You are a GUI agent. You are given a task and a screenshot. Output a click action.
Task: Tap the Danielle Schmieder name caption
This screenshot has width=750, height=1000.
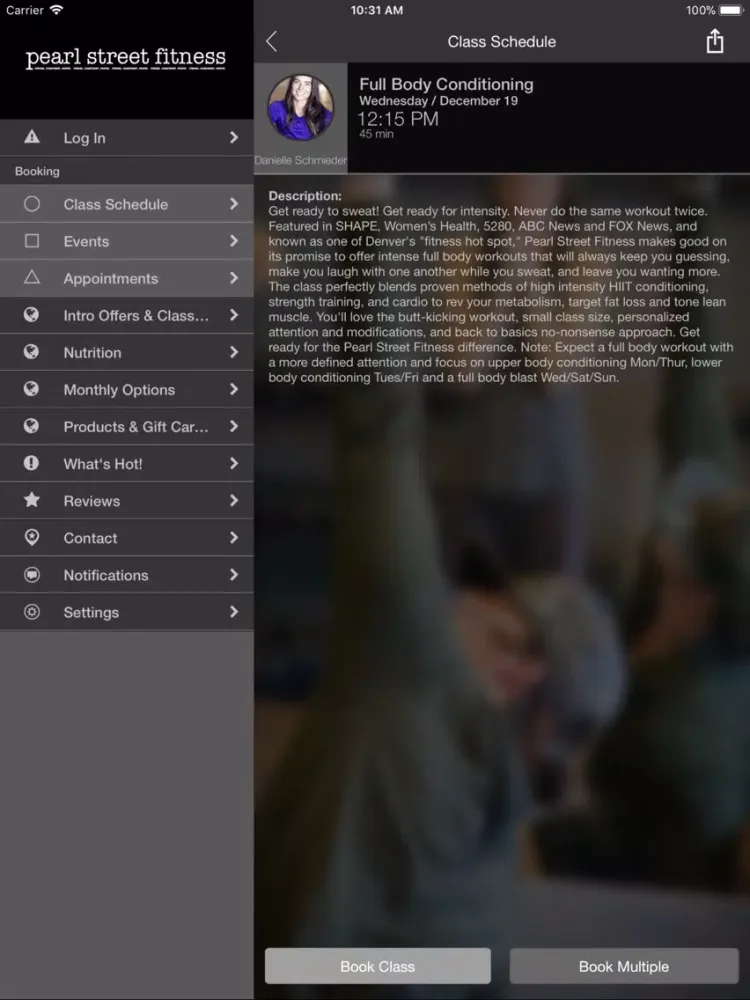pyautogui.click(x=300, y=160)
